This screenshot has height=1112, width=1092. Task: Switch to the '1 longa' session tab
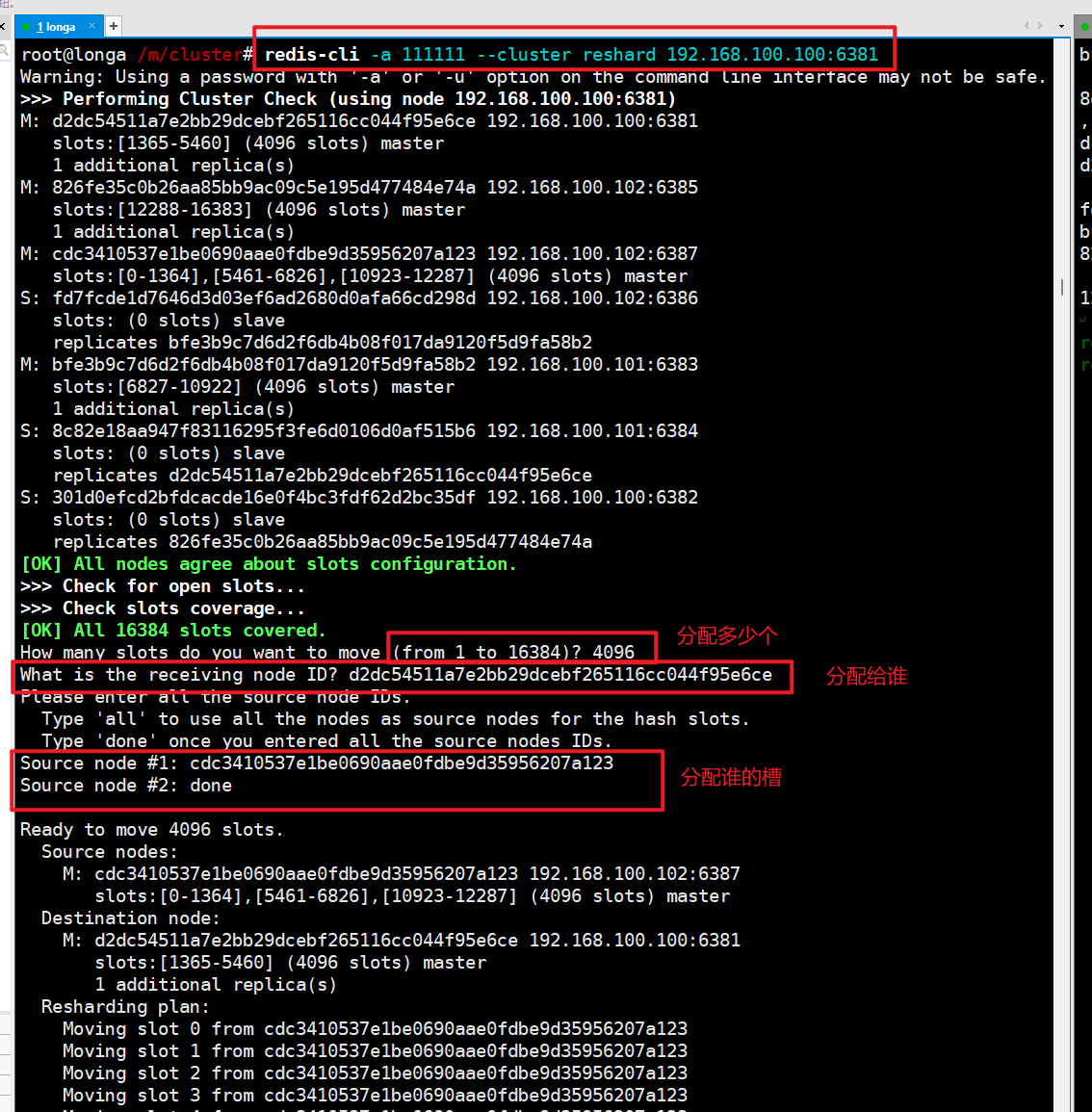pos(55,27)
